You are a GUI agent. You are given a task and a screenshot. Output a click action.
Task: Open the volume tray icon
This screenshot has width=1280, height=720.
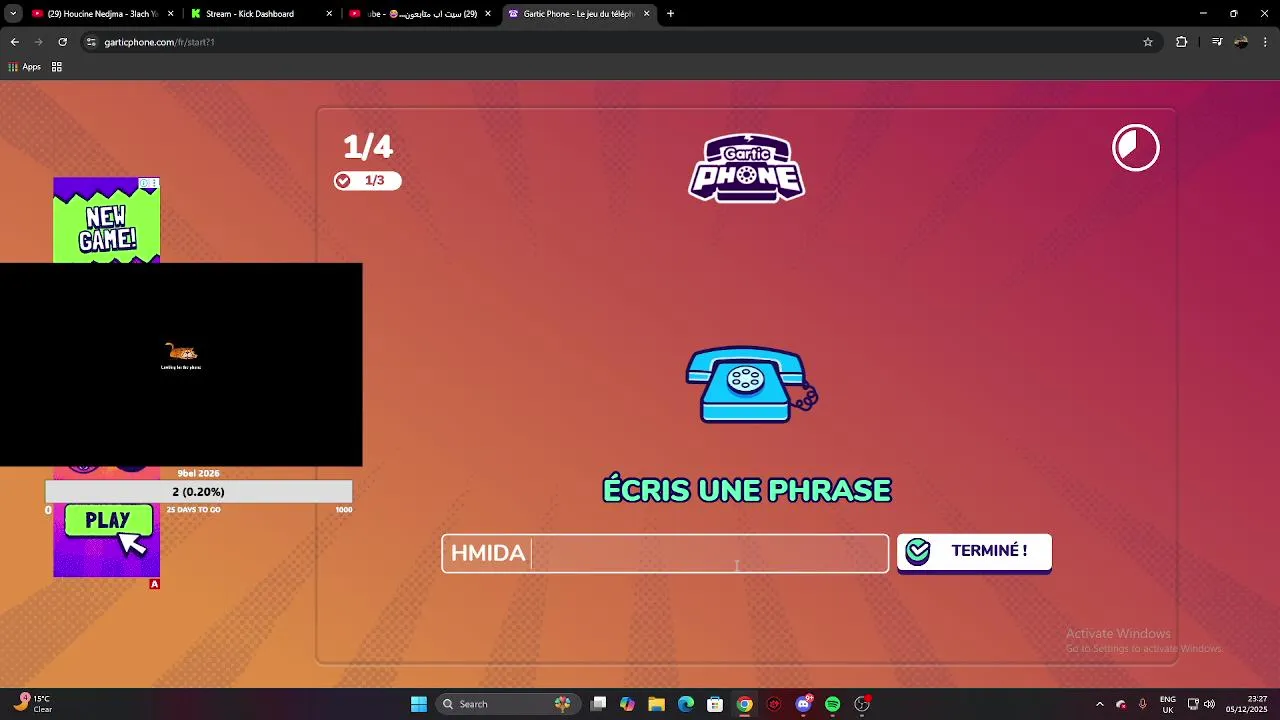(1210, 704)
